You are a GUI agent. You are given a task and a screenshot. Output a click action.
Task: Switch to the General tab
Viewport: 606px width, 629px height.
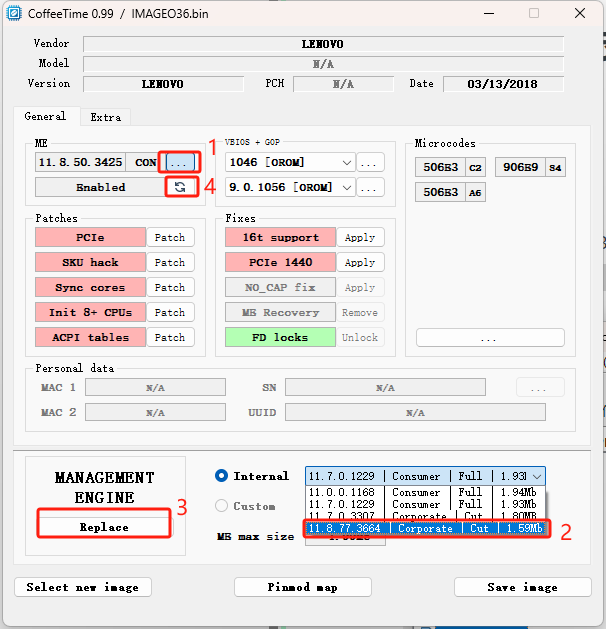tap(46, 117)
